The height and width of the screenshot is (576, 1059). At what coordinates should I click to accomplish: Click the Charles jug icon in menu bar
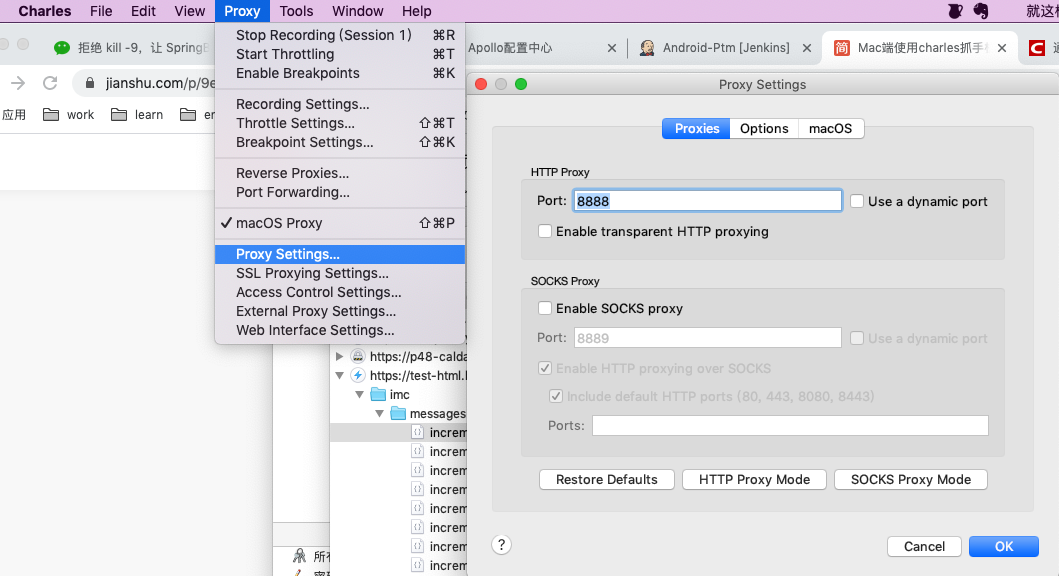tap(955, 11)
